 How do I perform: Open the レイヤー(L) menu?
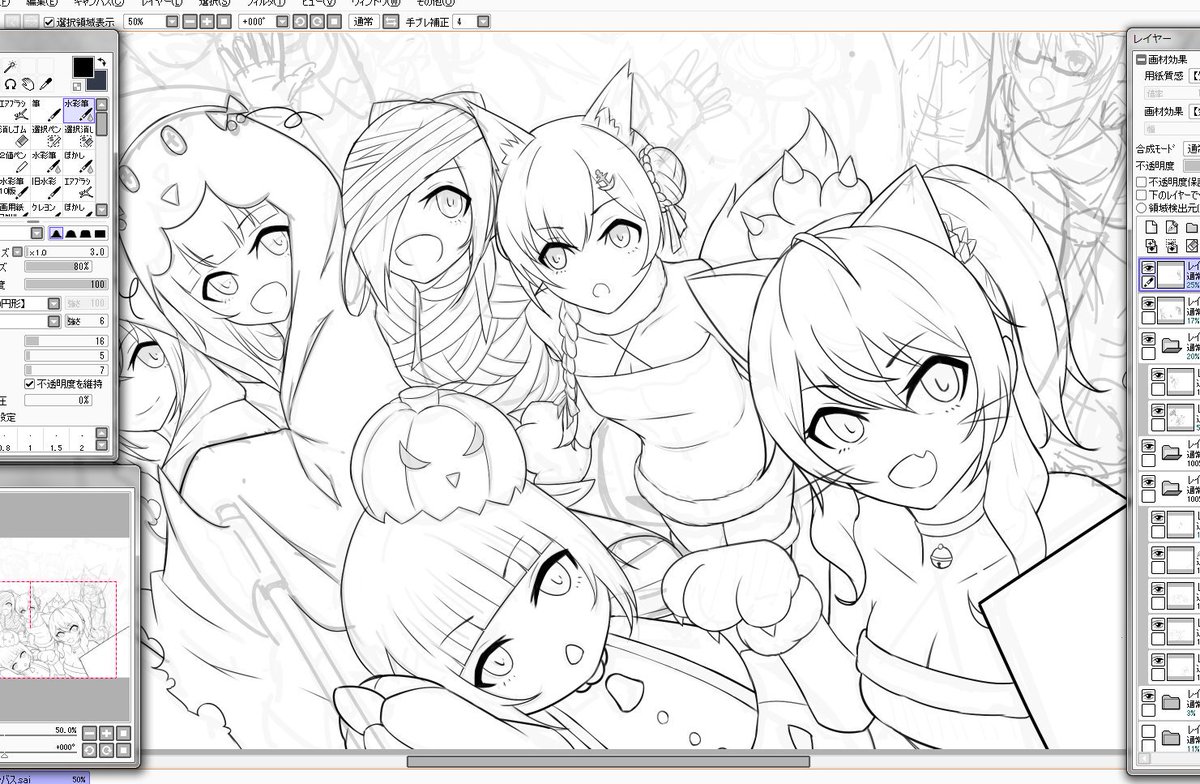(x=164, y=3)
